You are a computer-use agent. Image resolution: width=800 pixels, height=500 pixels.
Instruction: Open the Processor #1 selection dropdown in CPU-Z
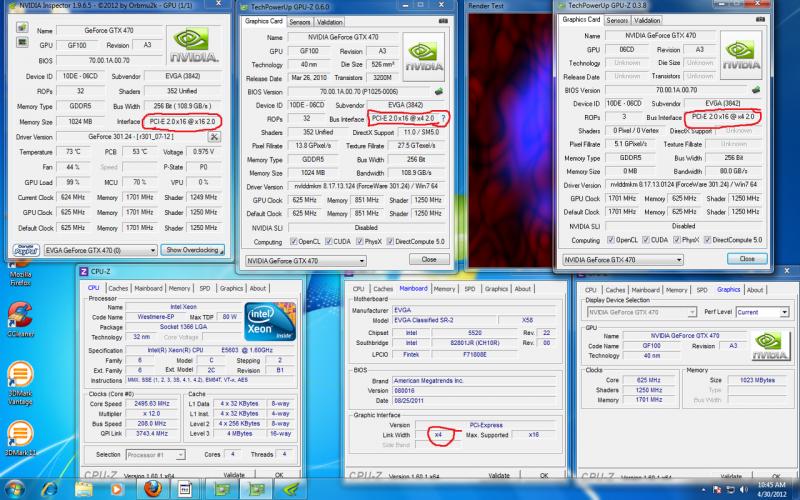point(155,454)
